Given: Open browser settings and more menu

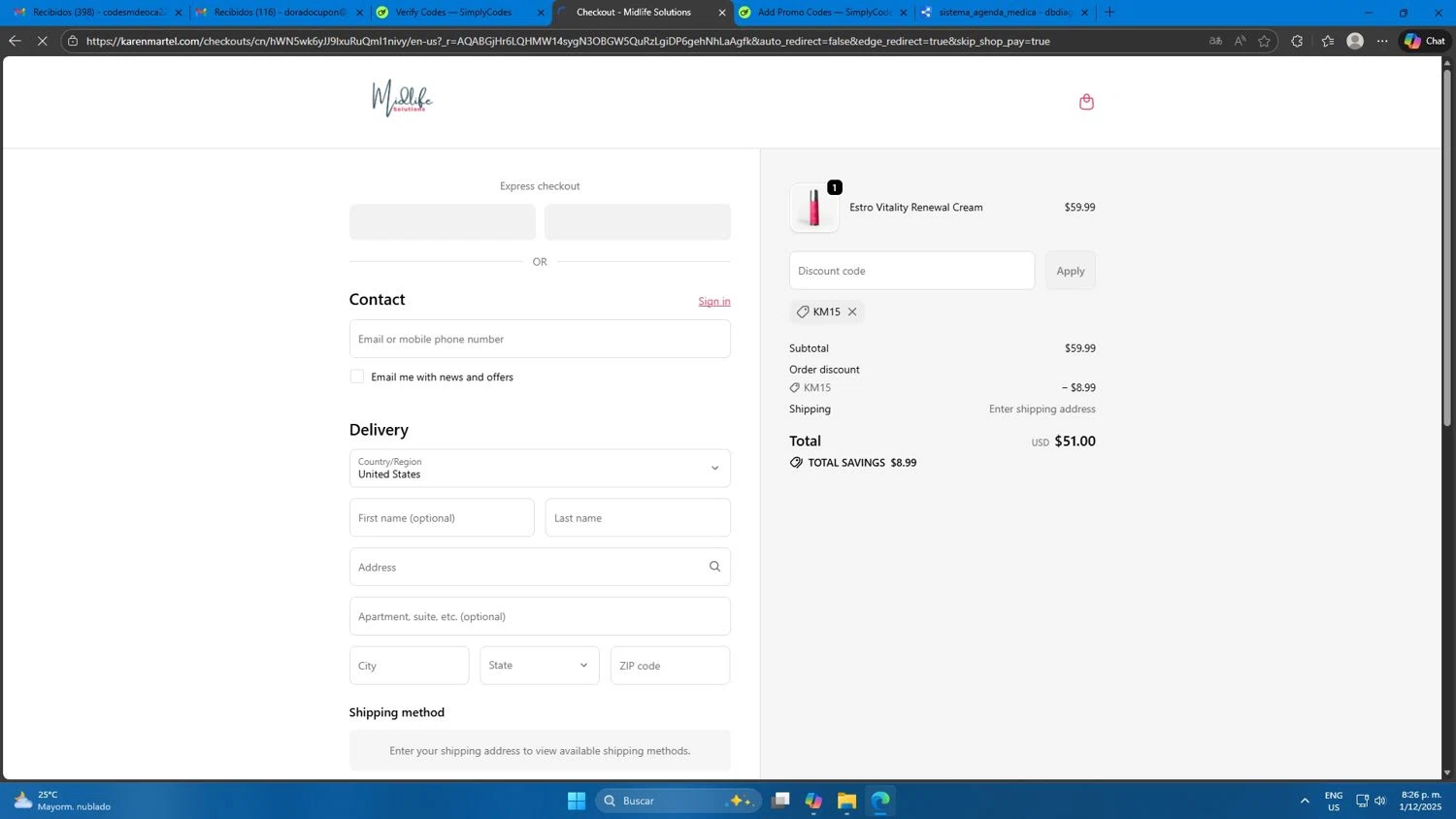Looking at the screenshot, I should [x=1382, y=41].
